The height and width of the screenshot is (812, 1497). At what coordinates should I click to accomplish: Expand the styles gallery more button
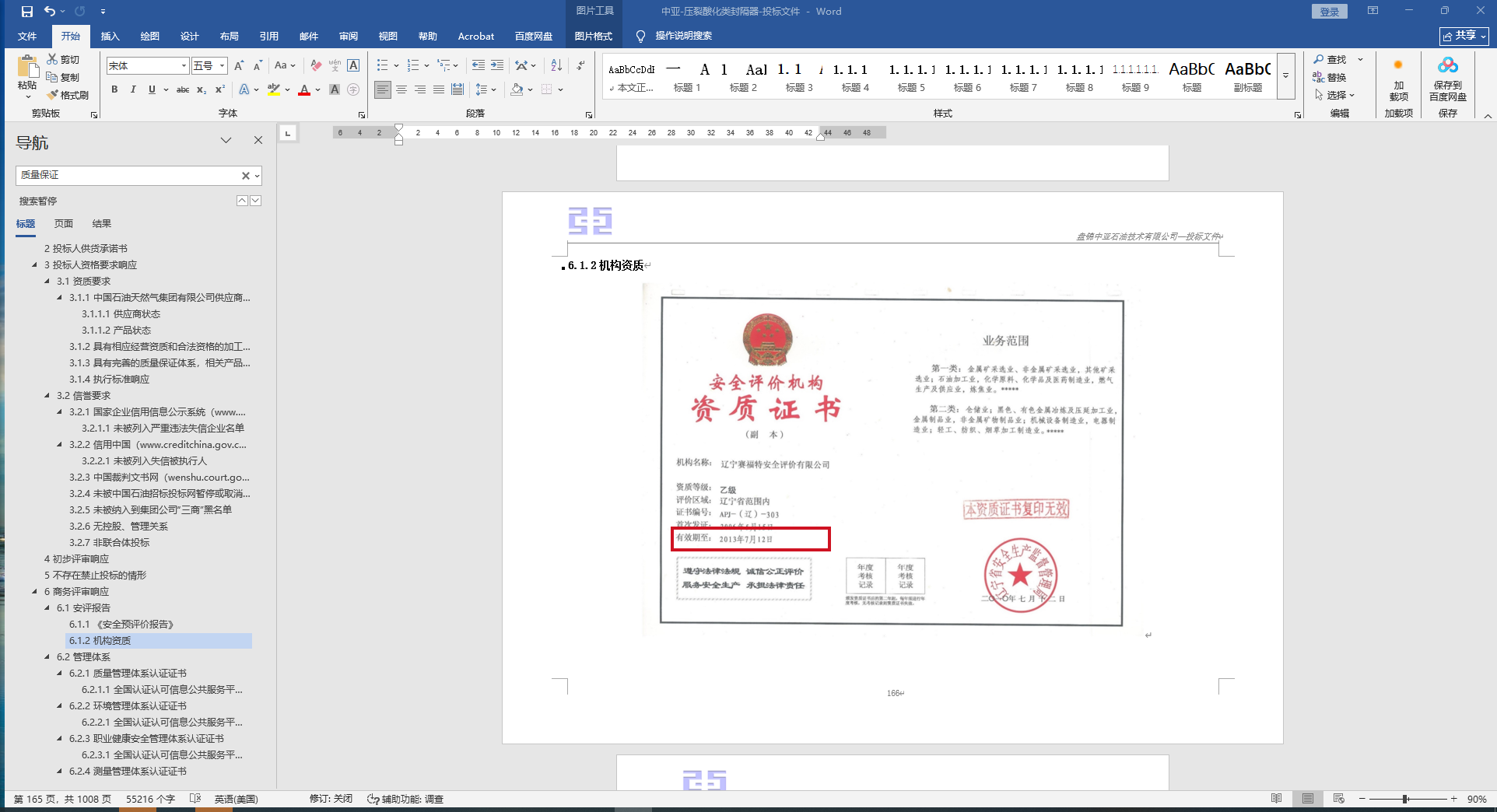pyautogui.click(x=1286, y=76)
